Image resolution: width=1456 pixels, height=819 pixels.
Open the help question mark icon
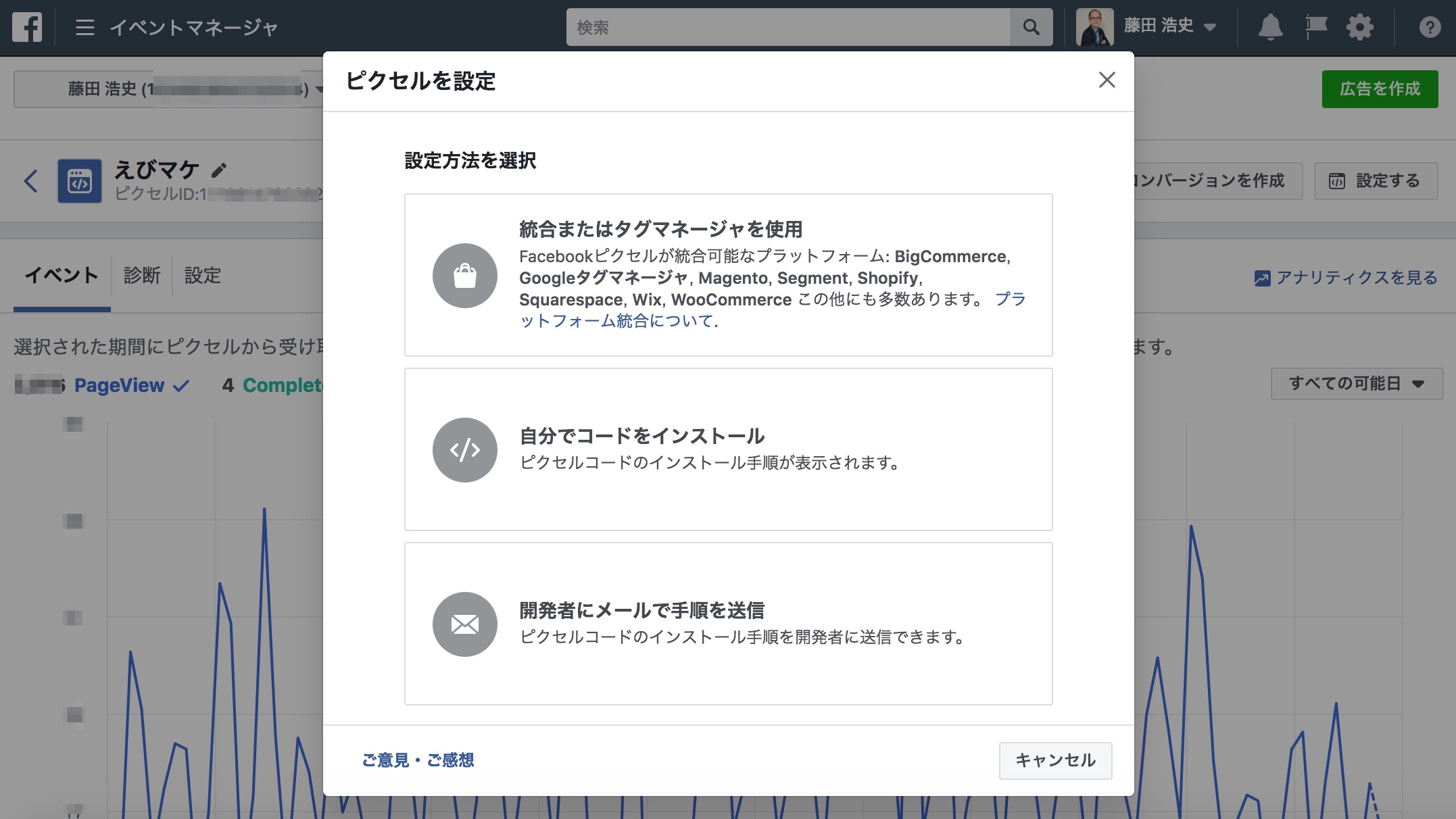pyautogui.click(x=1430, y=27)
